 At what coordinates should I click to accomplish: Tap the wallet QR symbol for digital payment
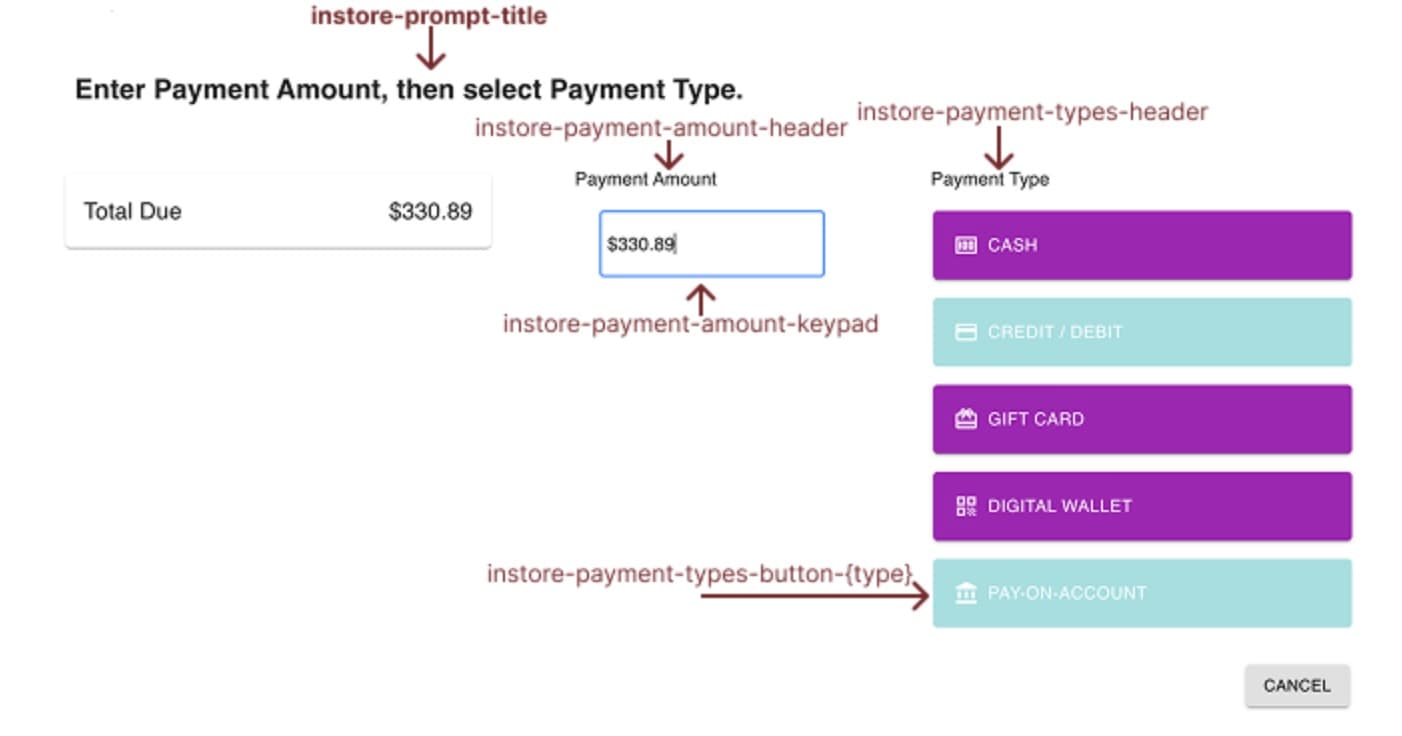(965, 506)
